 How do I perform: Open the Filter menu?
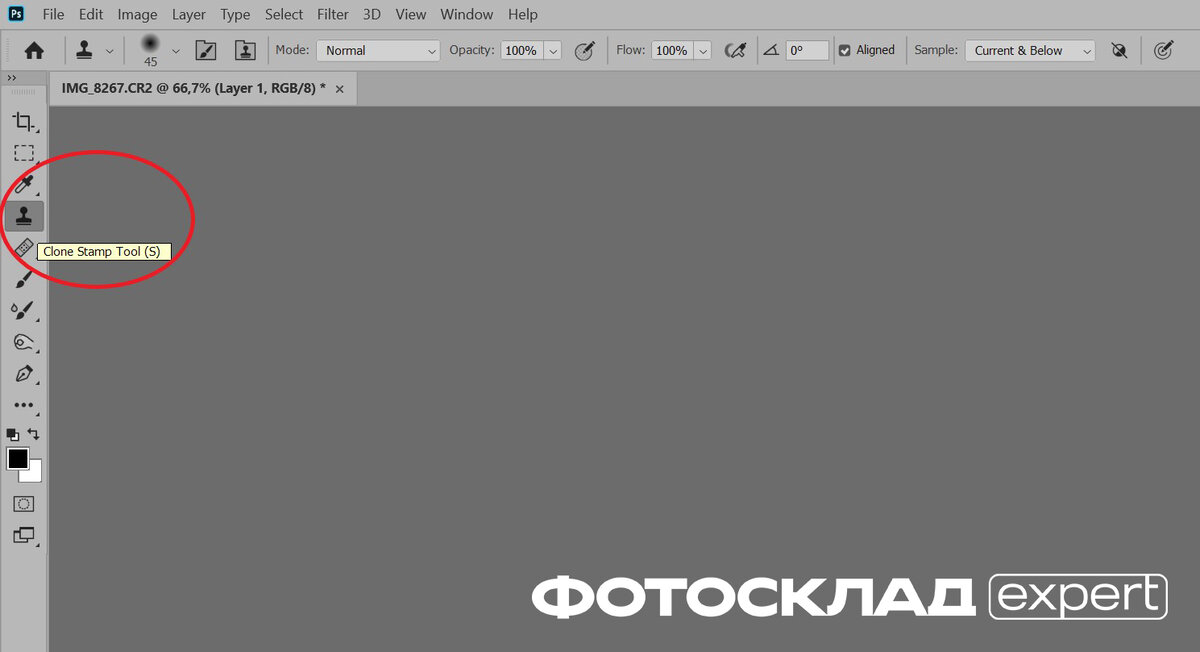pos(332,14)
